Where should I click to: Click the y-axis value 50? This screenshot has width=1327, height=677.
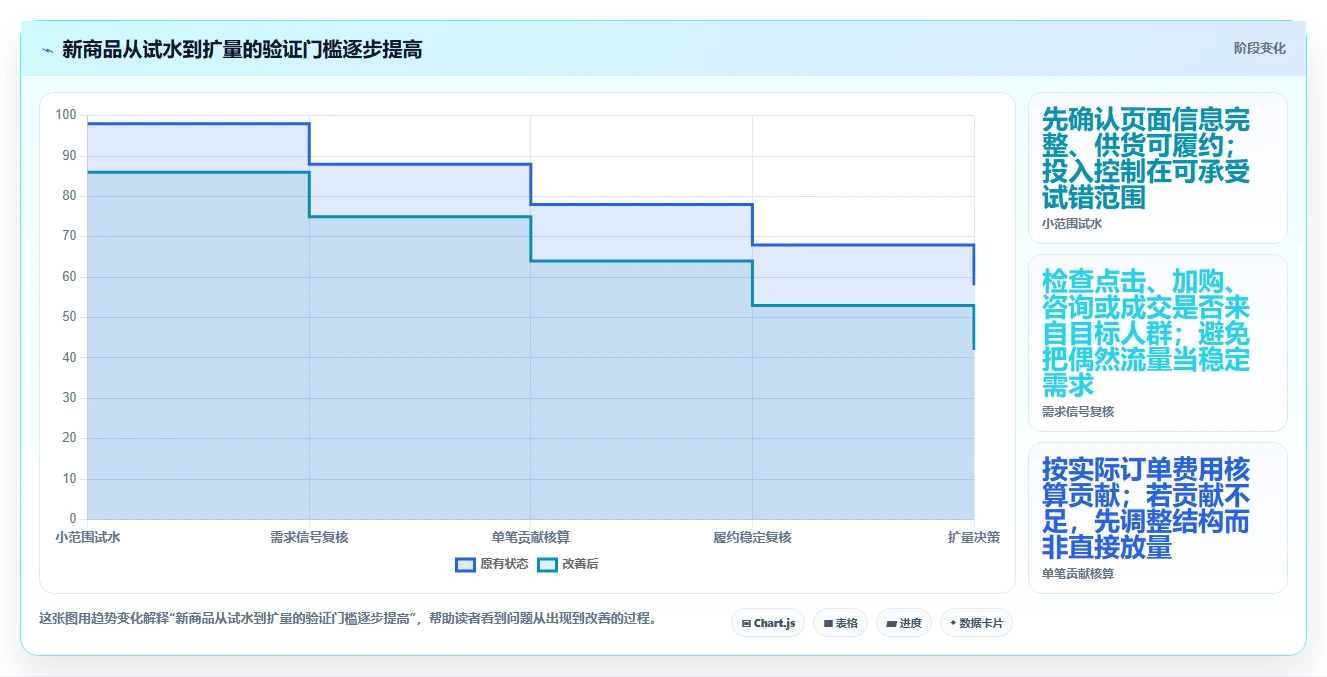tap(69, 317)
